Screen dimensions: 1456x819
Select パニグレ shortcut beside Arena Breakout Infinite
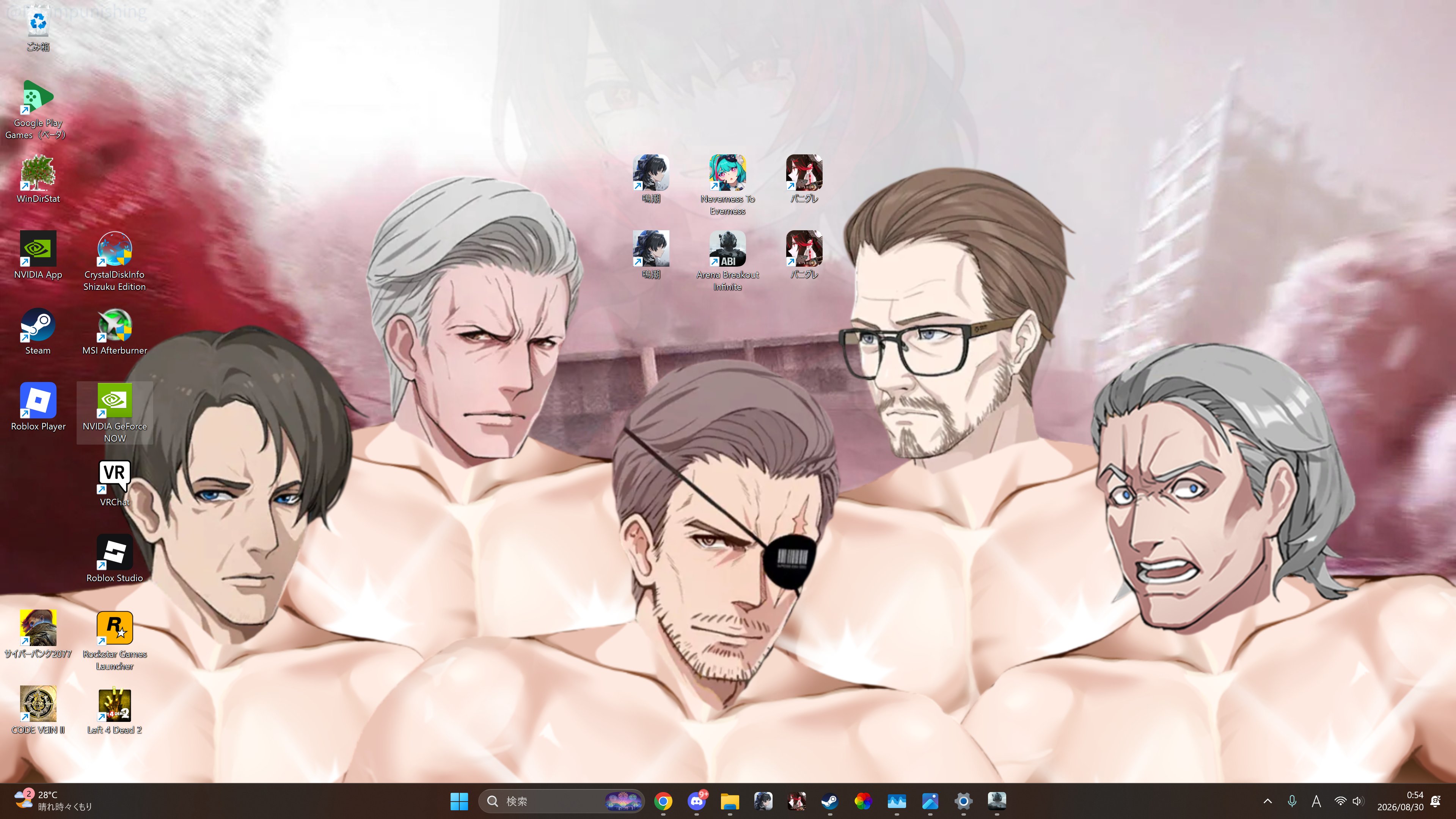pyautogui.click(x=804, y=255)
